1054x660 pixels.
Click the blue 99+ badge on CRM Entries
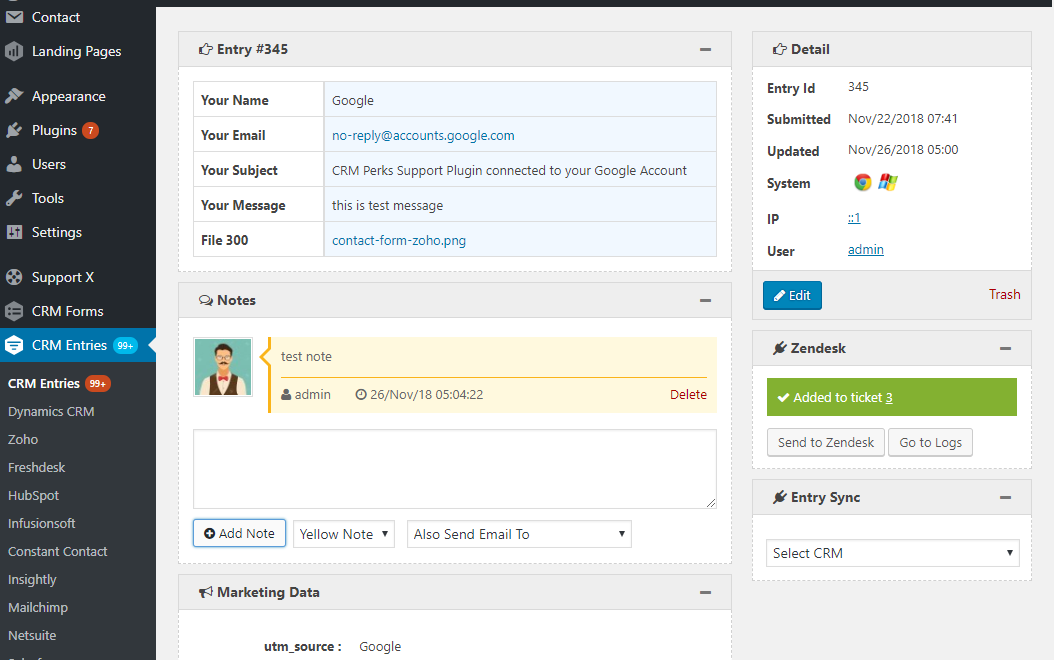125,345
